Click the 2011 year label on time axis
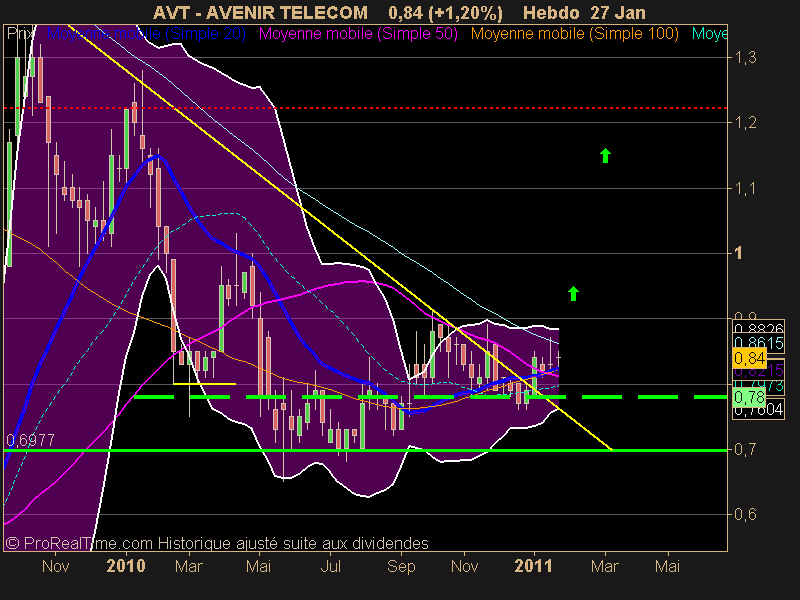The height and width of the screenshot is (600, 800). coord(533,566)
